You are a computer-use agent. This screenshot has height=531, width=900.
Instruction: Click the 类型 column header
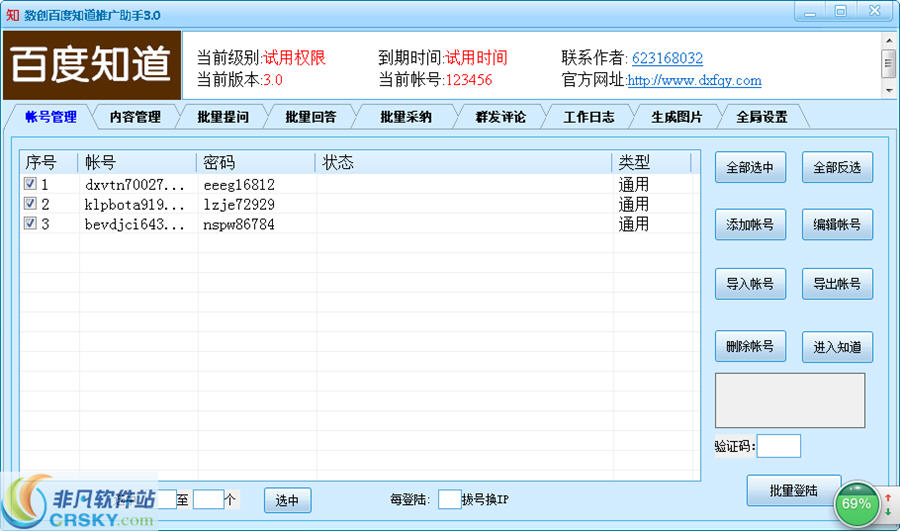click(x=651, y=163)
